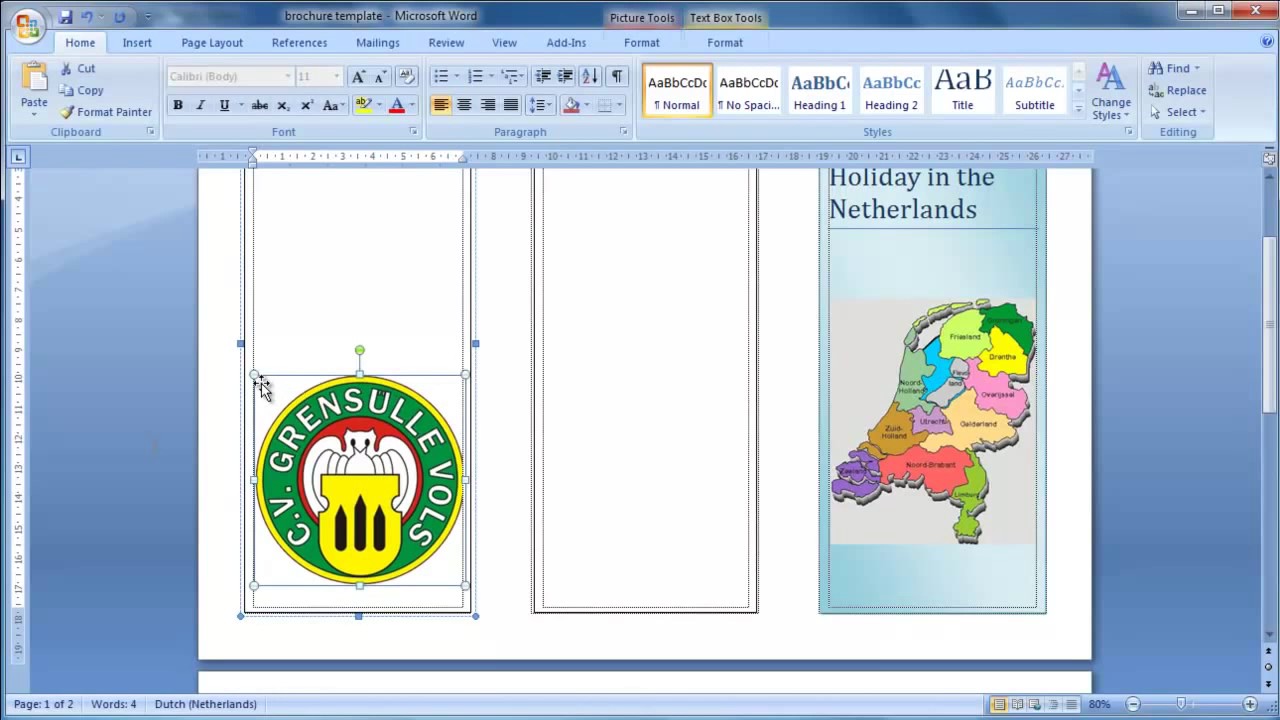Viewport: 1280px width, 720px height.
Task: Apply subscript formatting
Action: (283, 105)
